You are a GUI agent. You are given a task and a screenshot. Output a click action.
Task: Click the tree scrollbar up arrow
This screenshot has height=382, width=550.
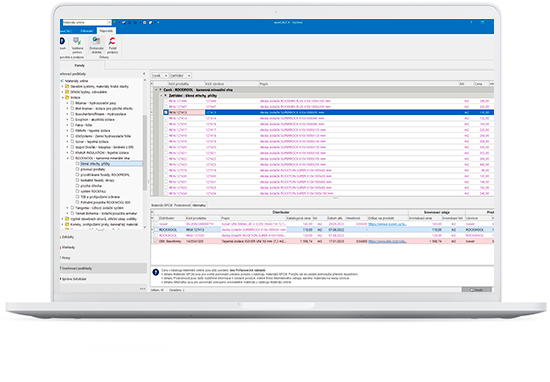pyautogui.click(x=145, y=81)
